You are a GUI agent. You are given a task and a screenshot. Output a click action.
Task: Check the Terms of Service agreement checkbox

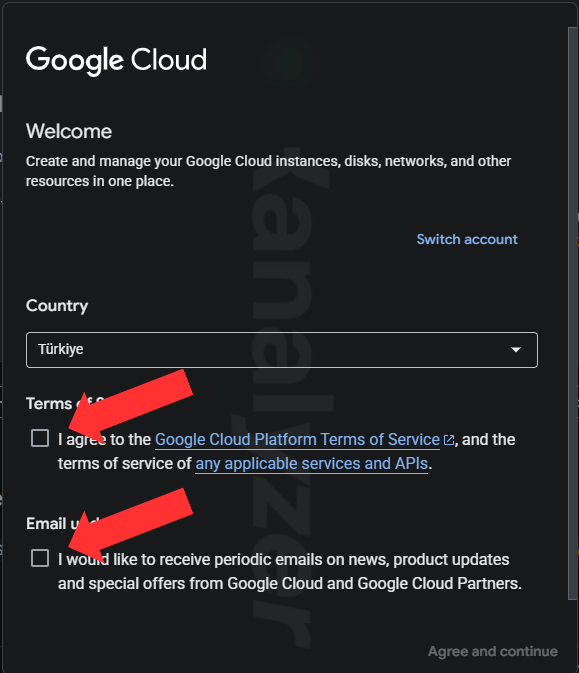40,438
